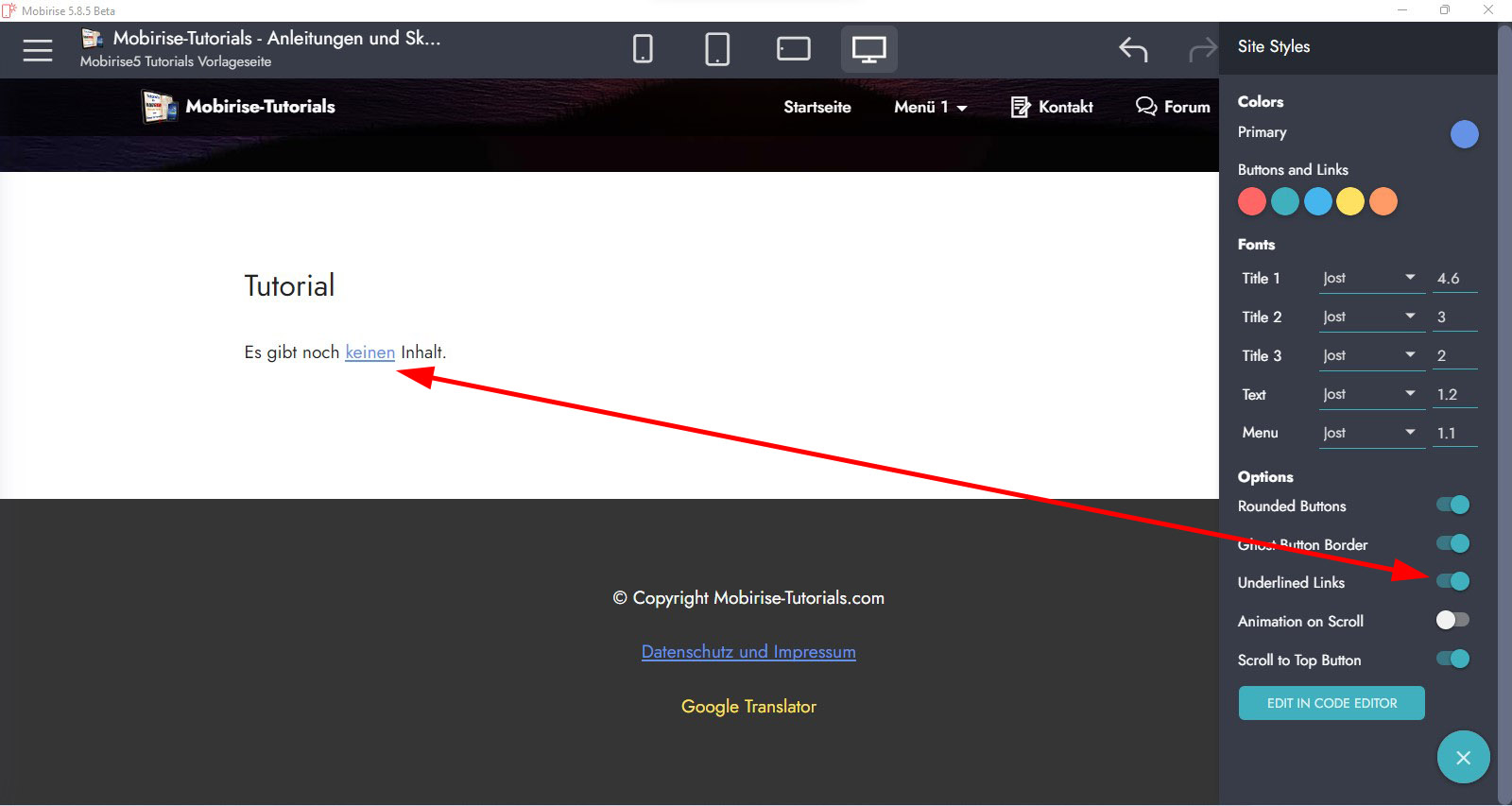1512x806 pixels.
Task: Pick the Primary color swatch
Action: click(x=1464, y=134)
